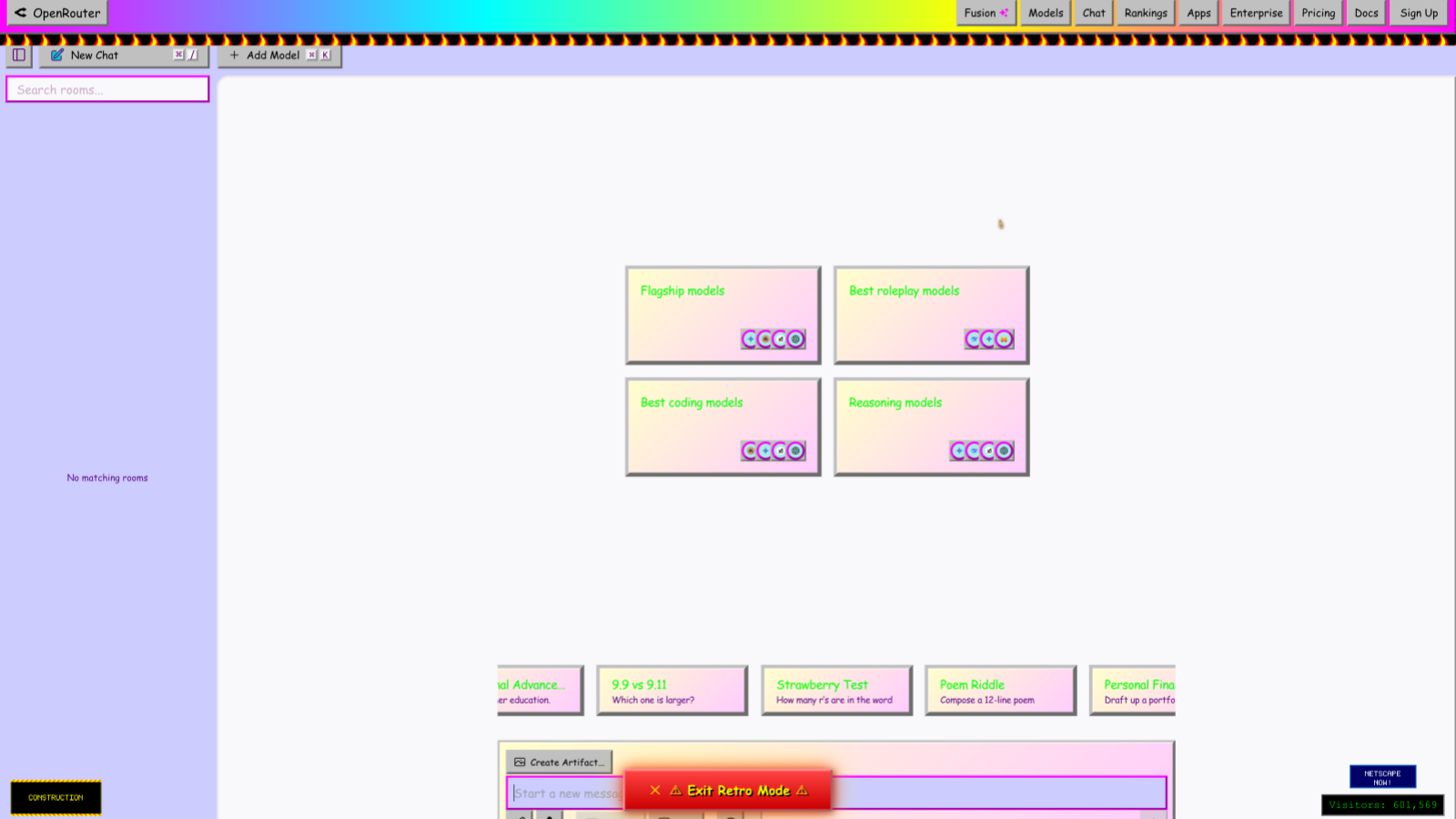Toggle the sidebar panel icon
The height and width of the screenshot is (819, 1456).
click(19, 56)
